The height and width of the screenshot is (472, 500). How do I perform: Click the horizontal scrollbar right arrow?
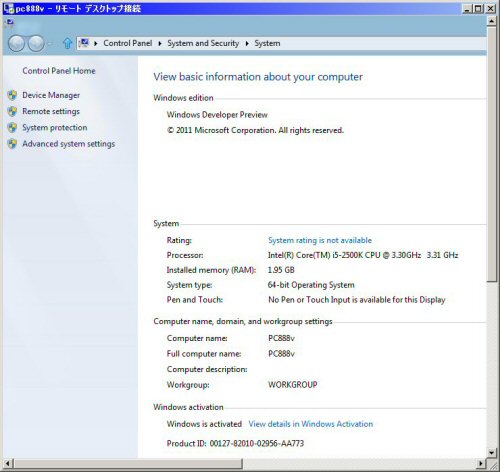coord(481,463)
